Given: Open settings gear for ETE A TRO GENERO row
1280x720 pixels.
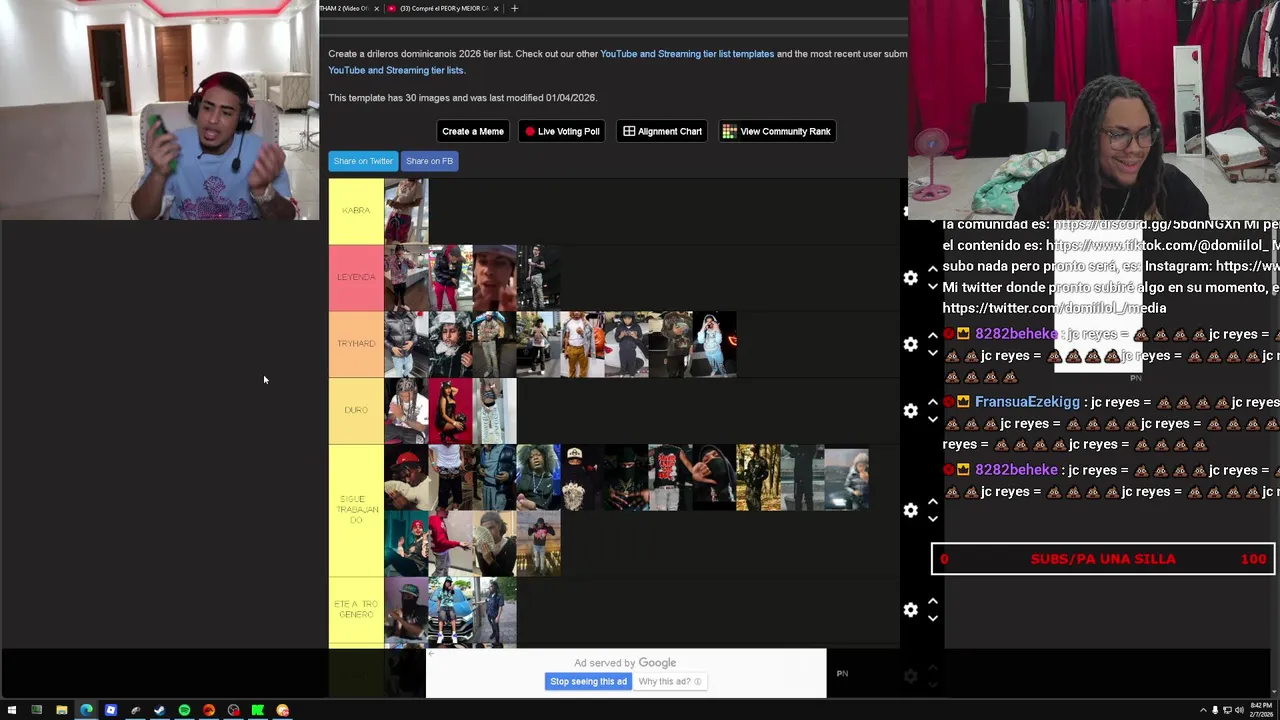Looking at the screenshot, I should click(x=910, y=610).
